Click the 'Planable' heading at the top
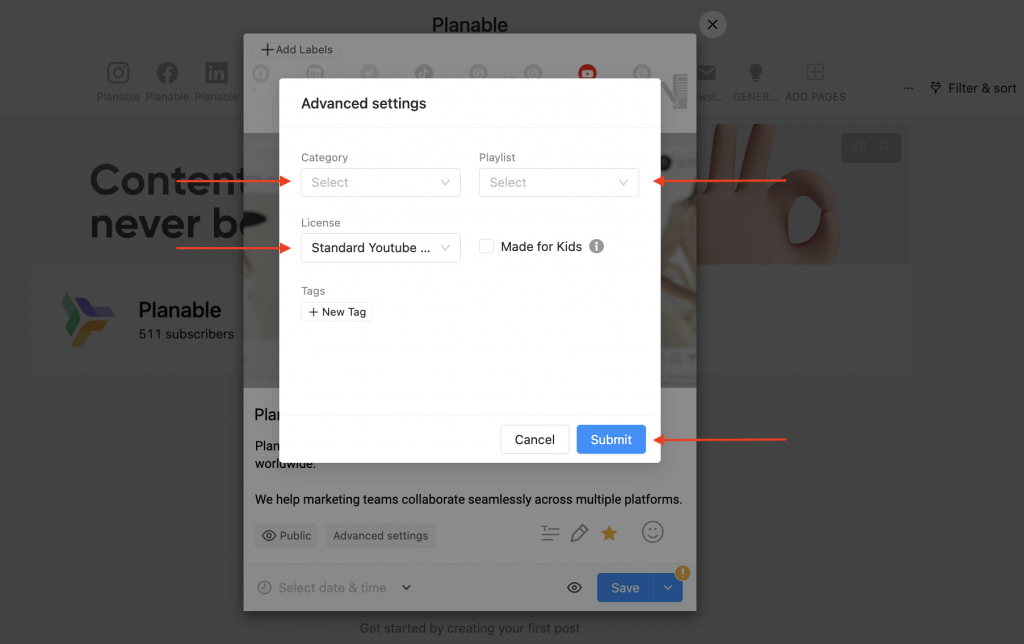Image resolution: width=1024 pixels, height=644 pixels. (470, 25)
